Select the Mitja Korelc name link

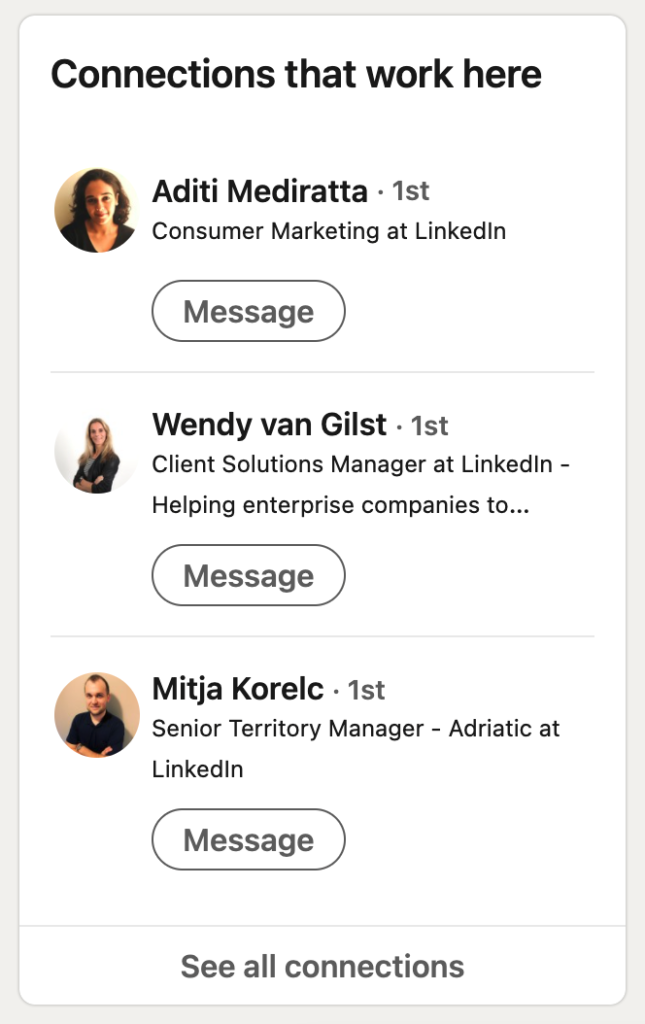[238, 689]
